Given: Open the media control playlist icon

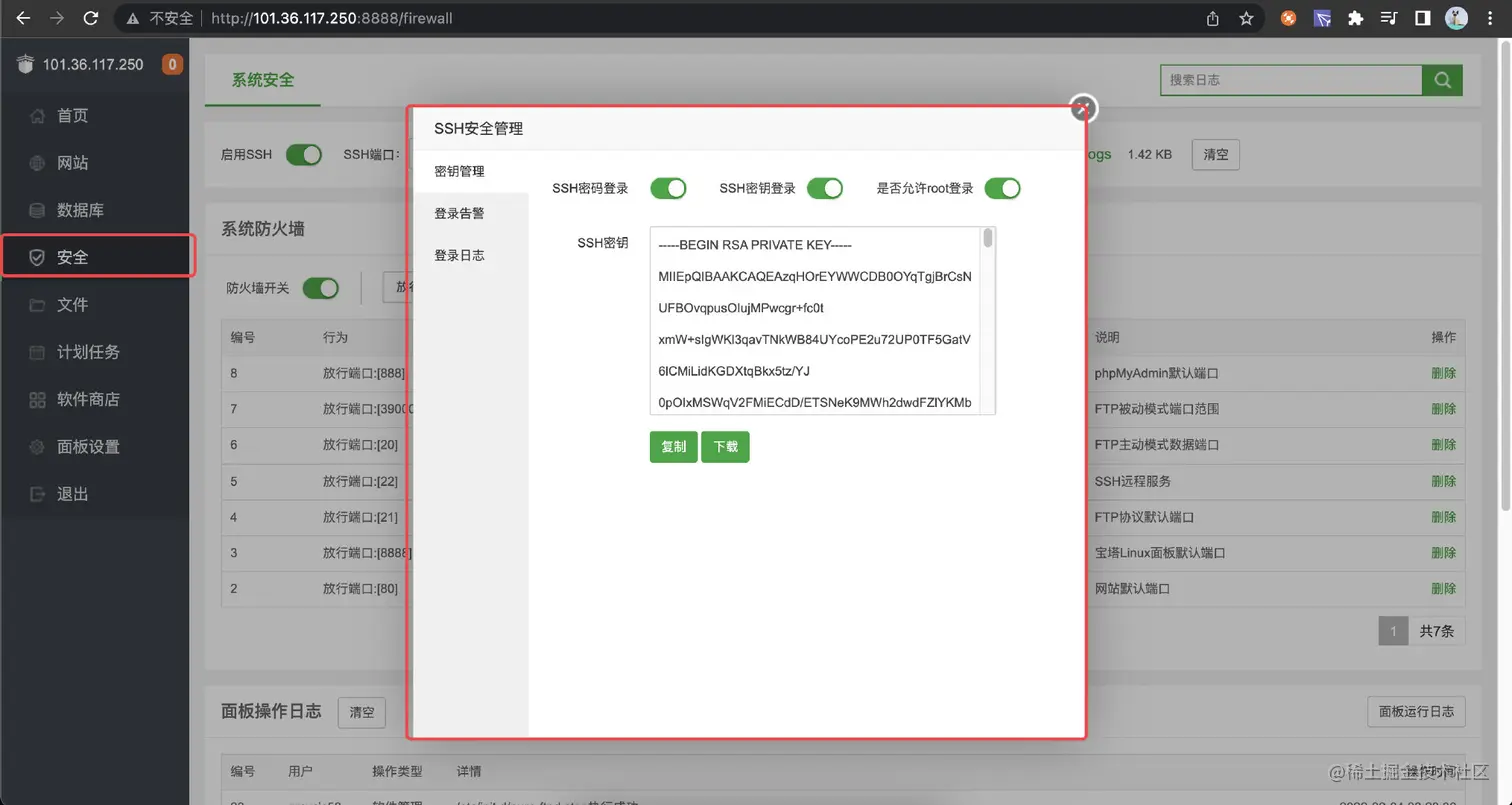Looking at the screenshot, I should coord(1389,18).
